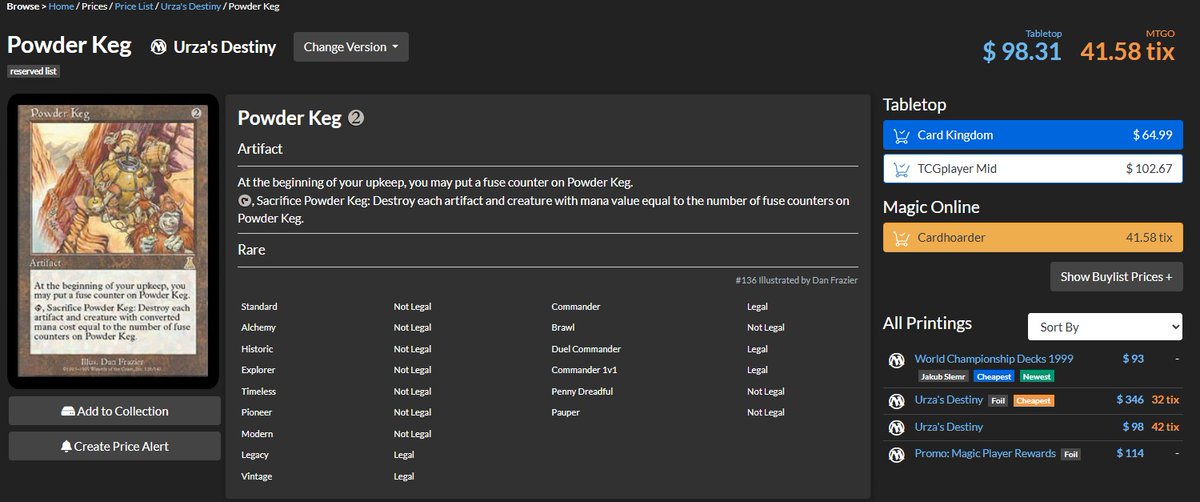Viewport: 1200px width, 502px height.
Task: Open Promo: Magic Player Rewards printing
Action: click(x=984, y=453)
